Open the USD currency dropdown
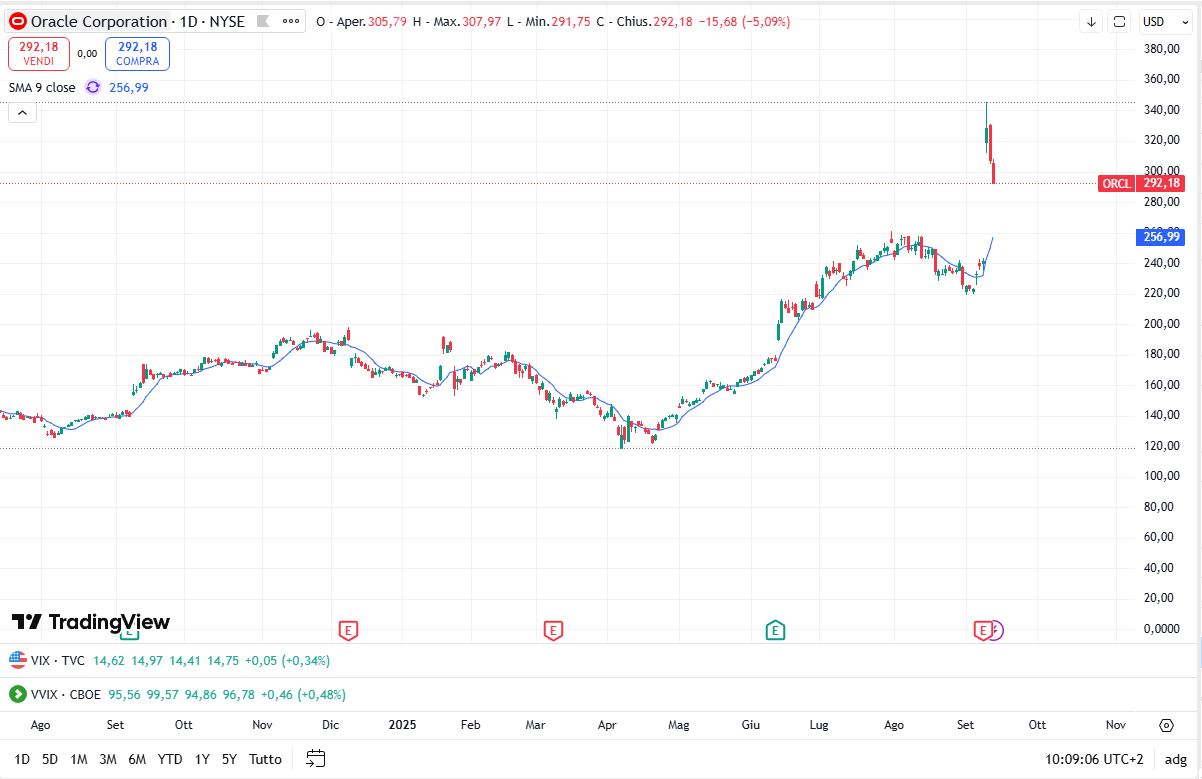Screen dimensions: 1202x779 pyautogui.click(x=1159, y=22)
